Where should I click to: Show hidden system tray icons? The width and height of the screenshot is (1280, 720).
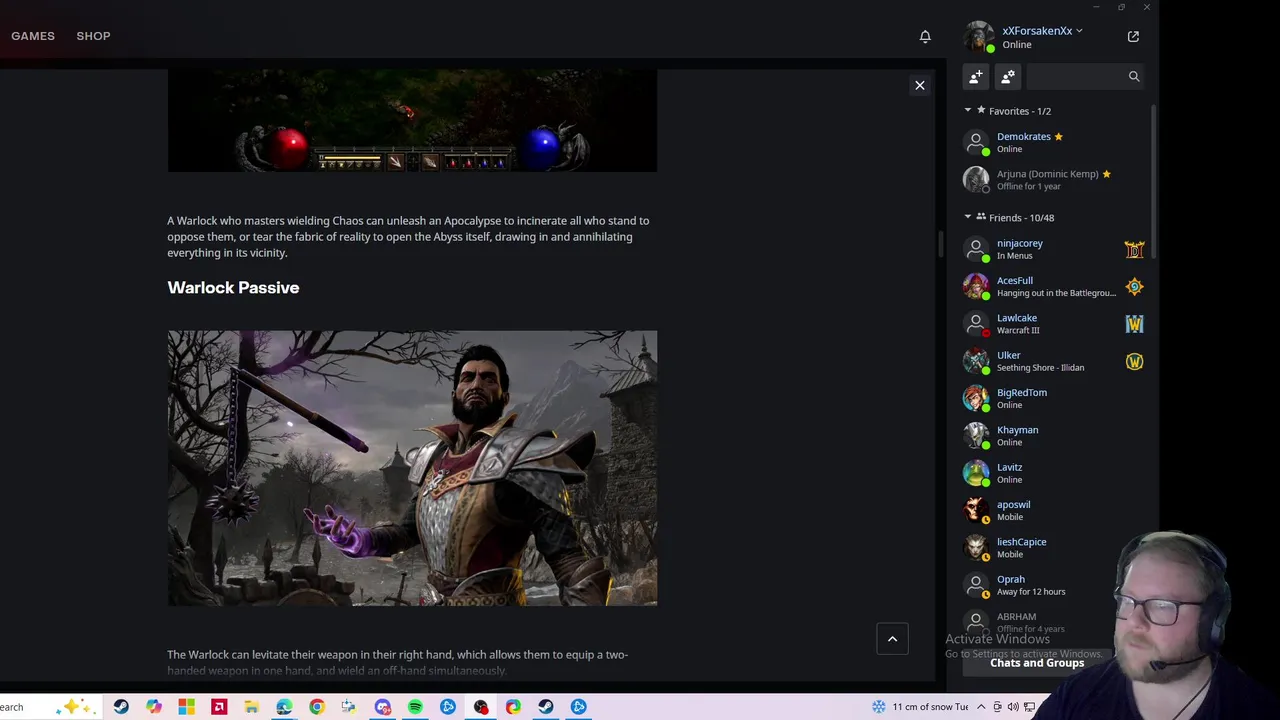tap(981, 707)
